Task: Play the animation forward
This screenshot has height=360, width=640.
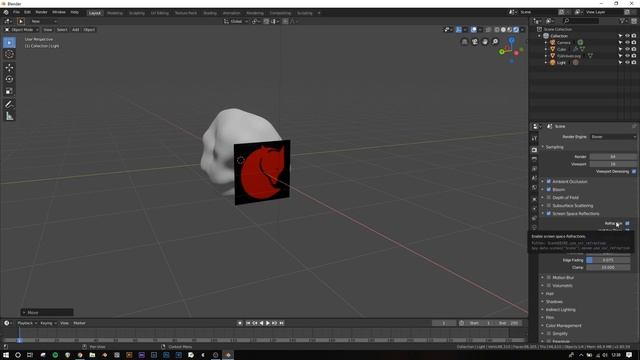Action: point(268,323)
